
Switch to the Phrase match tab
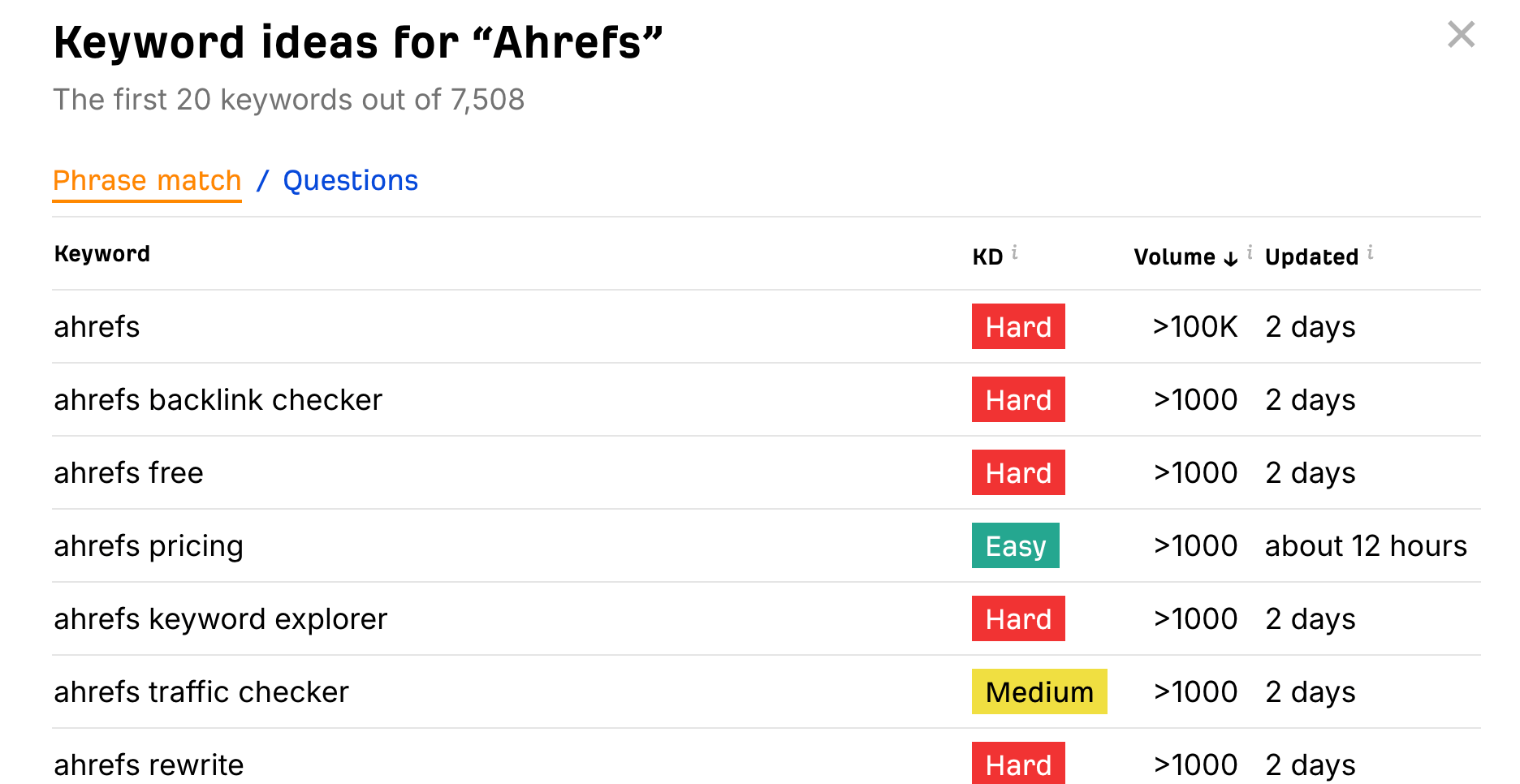(x=147, y=180)
